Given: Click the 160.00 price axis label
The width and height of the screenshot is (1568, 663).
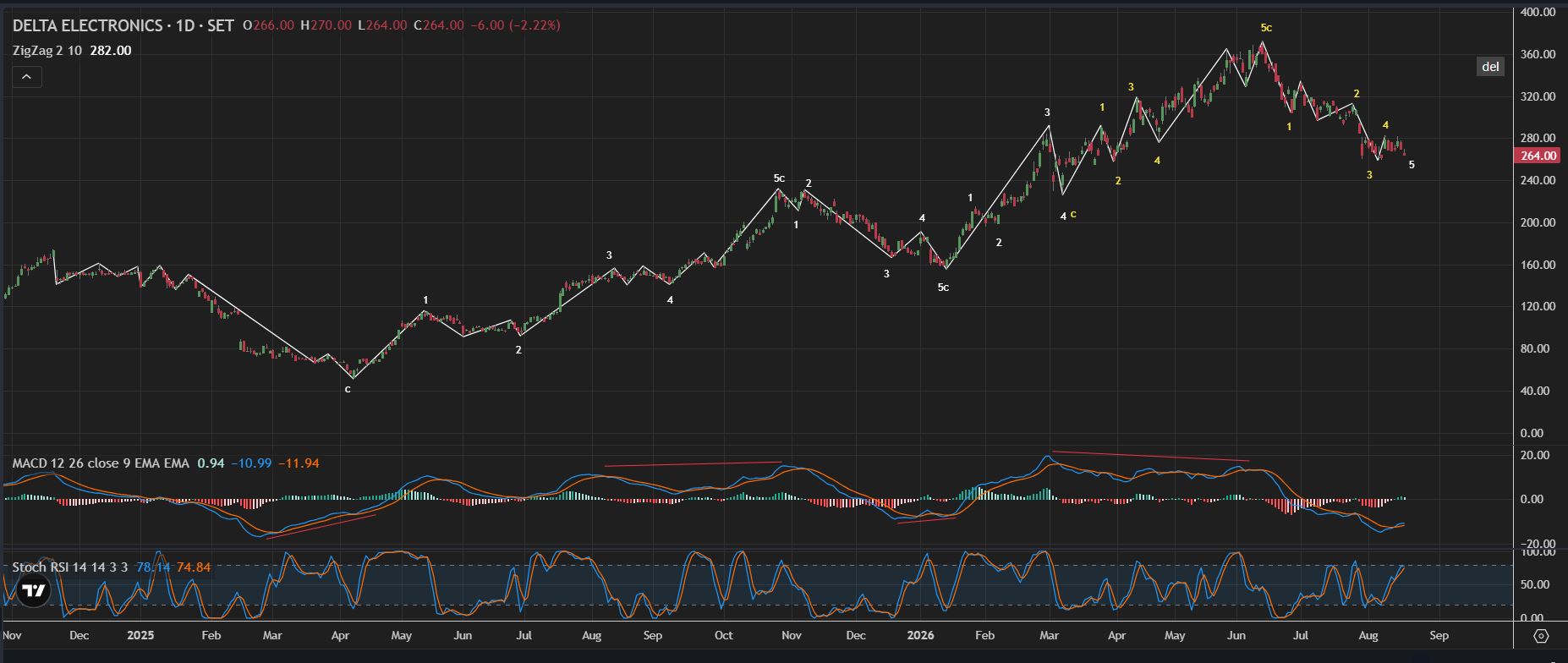Looking at the screenshot, I should pos(1538,266).
